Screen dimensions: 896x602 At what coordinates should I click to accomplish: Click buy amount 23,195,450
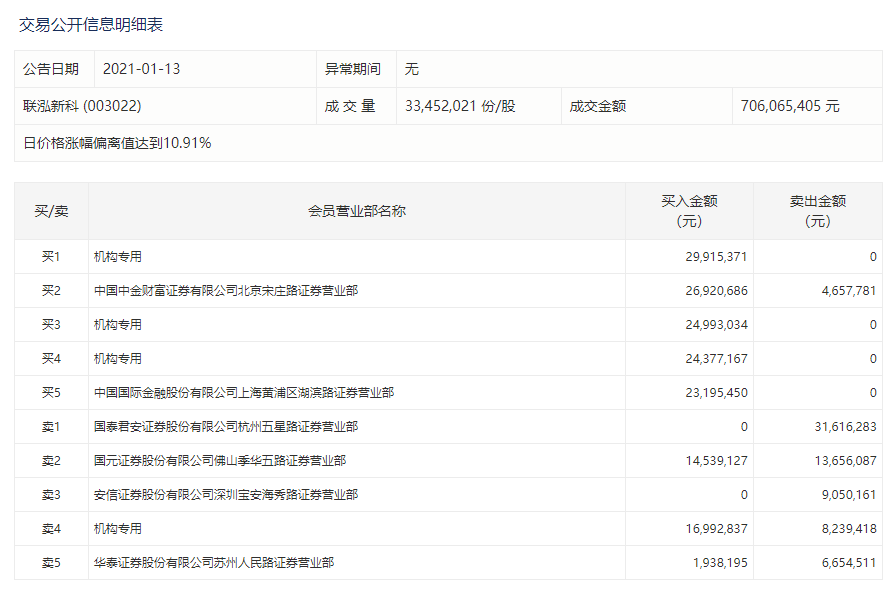(717, 393)
